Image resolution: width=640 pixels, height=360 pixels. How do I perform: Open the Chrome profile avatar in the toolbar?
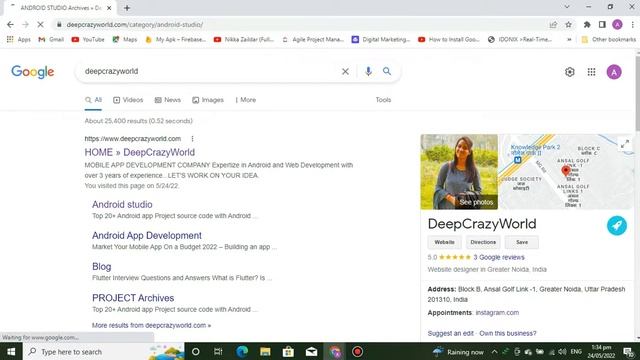coord(617,24)
